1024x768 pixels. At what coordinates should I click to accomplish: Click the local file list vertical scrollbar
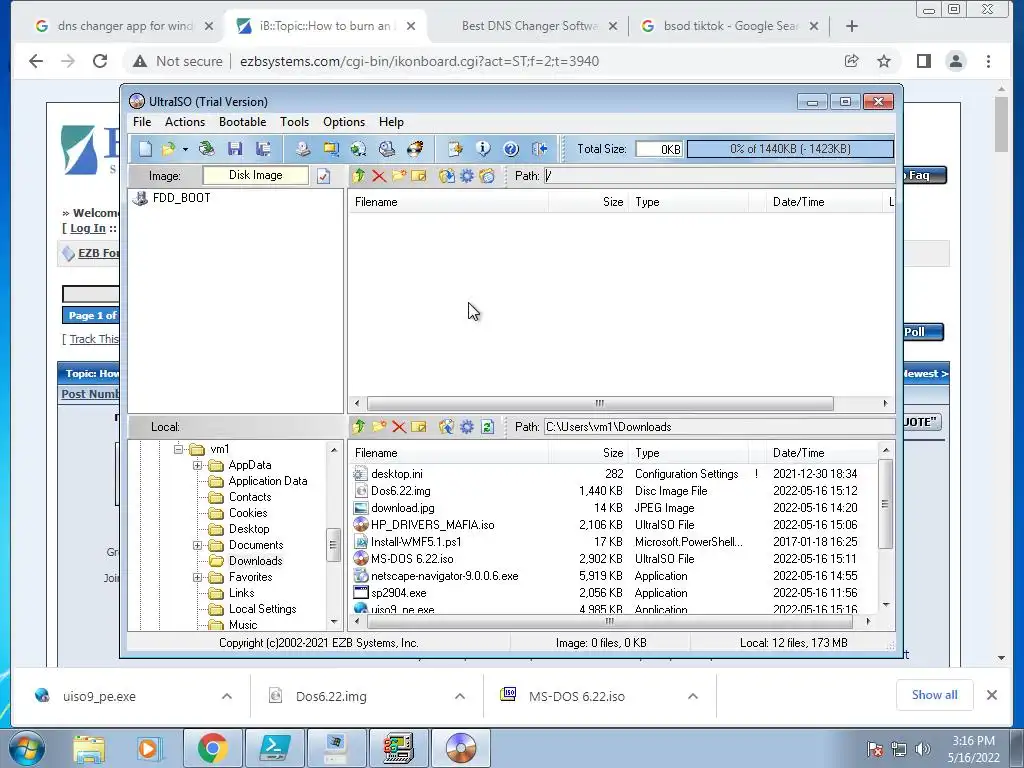pyautogui.click(x=886, y=504)
